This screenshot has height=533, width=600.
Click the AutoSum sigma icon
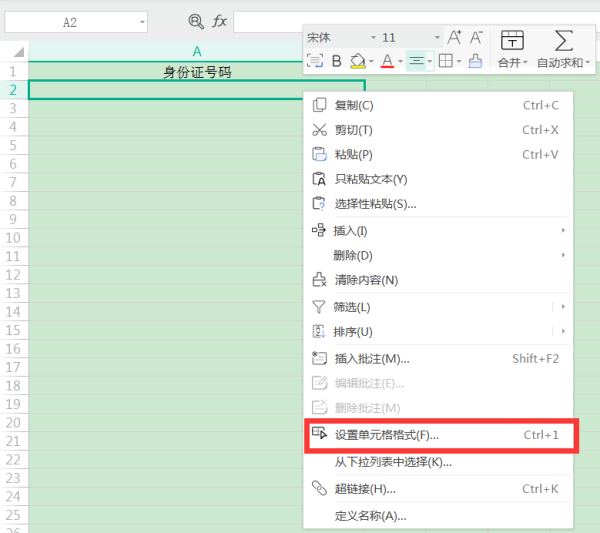tap(563, 41)
